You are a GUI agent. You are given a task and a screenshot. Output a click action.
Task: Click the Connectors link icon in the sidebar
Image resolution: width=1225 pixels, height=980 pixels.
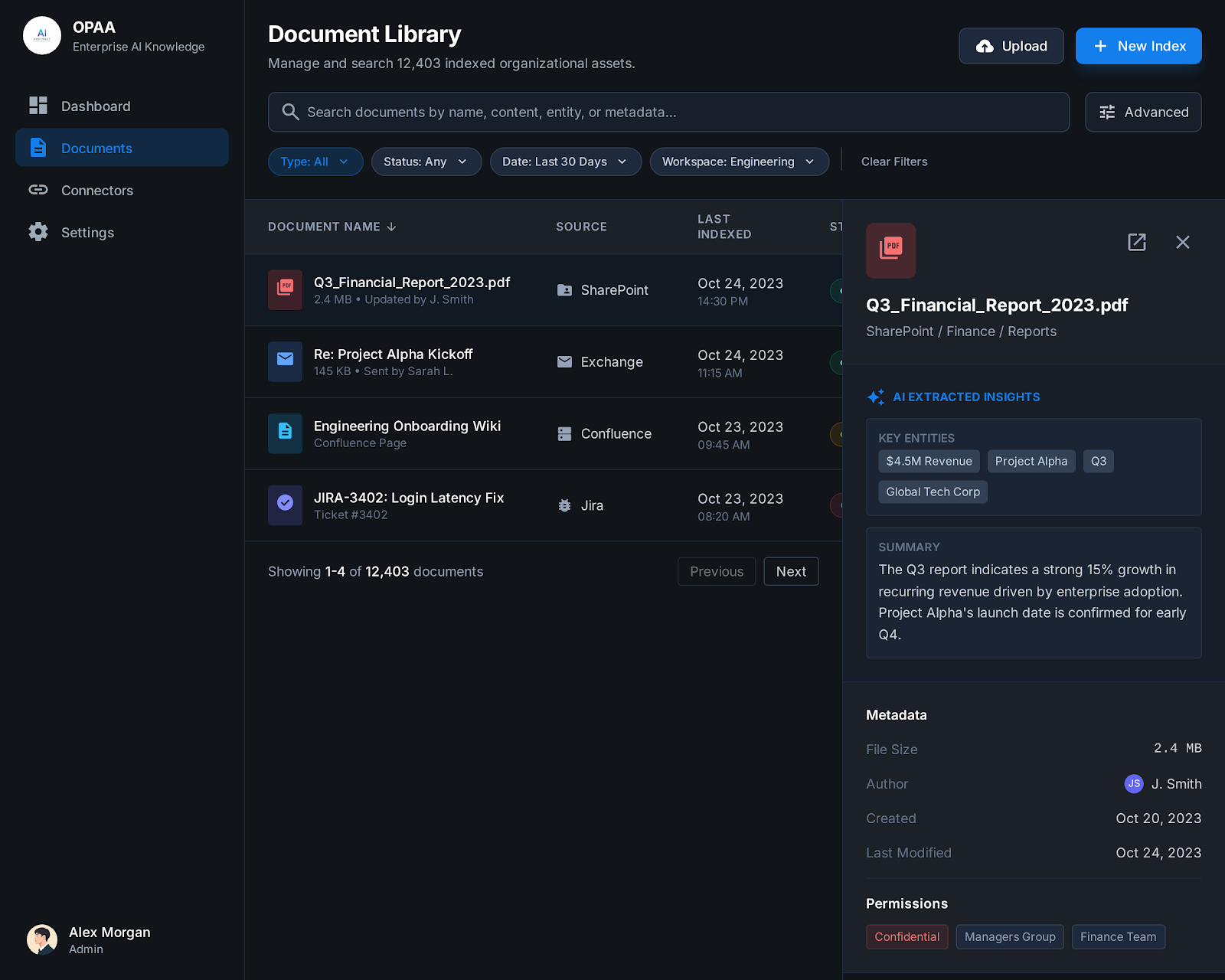[38, 190]
